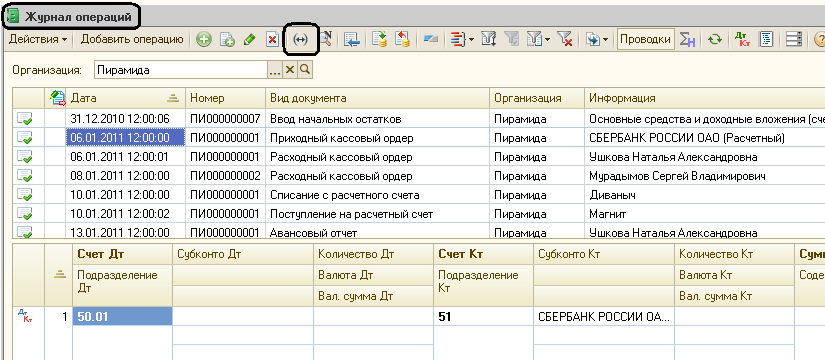Image resolution: width=825 pixels, height=360 pixels.
Task: Click the blue-gray eraser-shaped toolbar icon
Action: (431, 40)
